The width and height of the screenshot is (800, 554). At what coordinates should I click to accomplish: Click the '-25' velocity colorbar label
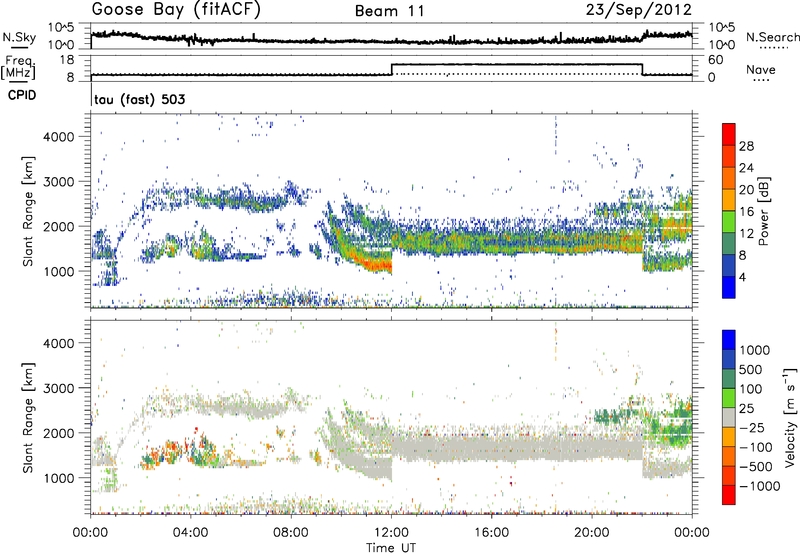point(754,427)
